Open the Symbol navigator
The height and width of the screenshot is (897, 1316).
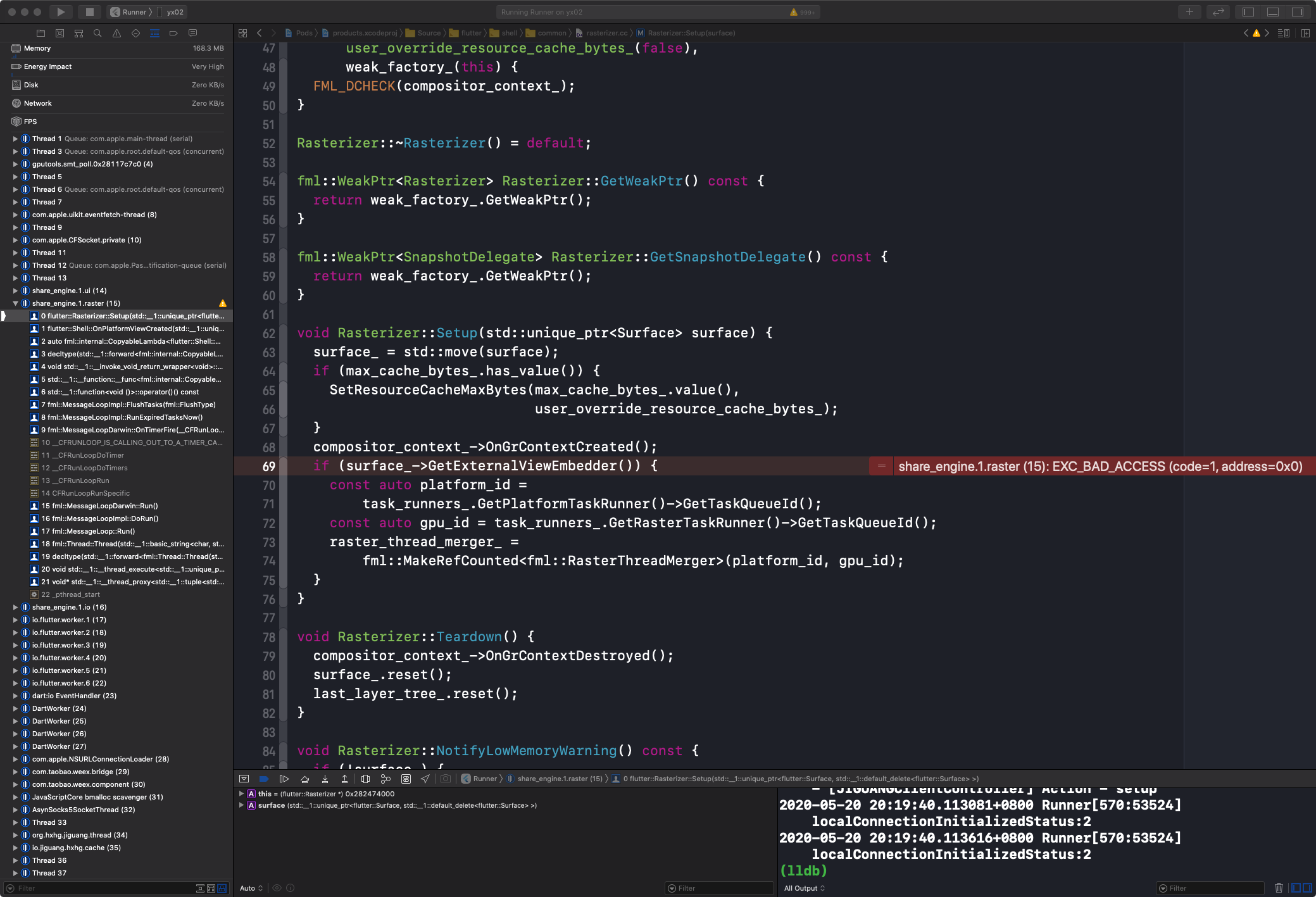(x=78, y=33)
